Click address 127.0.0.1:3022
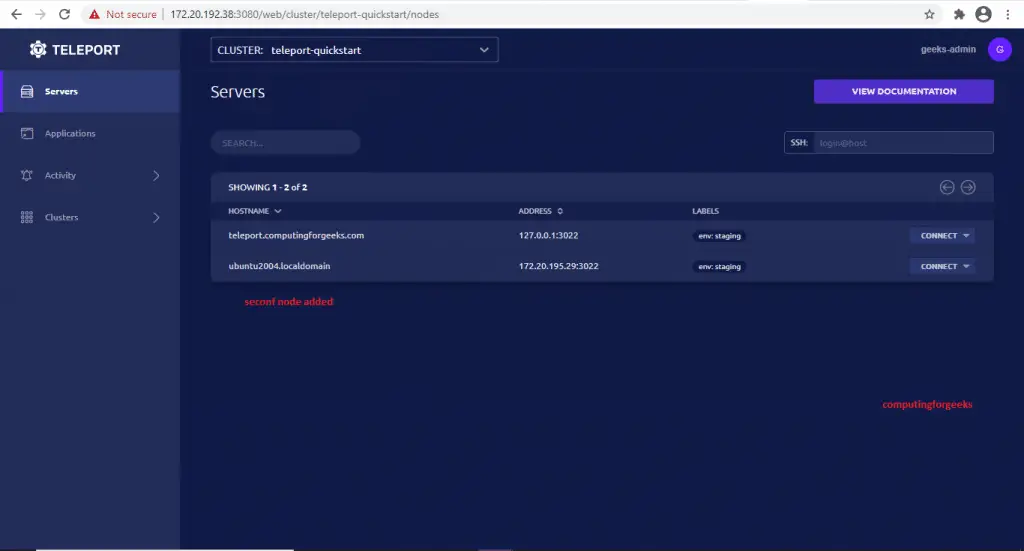Viewport: 1024px width, 551px height. click(548, 236)
